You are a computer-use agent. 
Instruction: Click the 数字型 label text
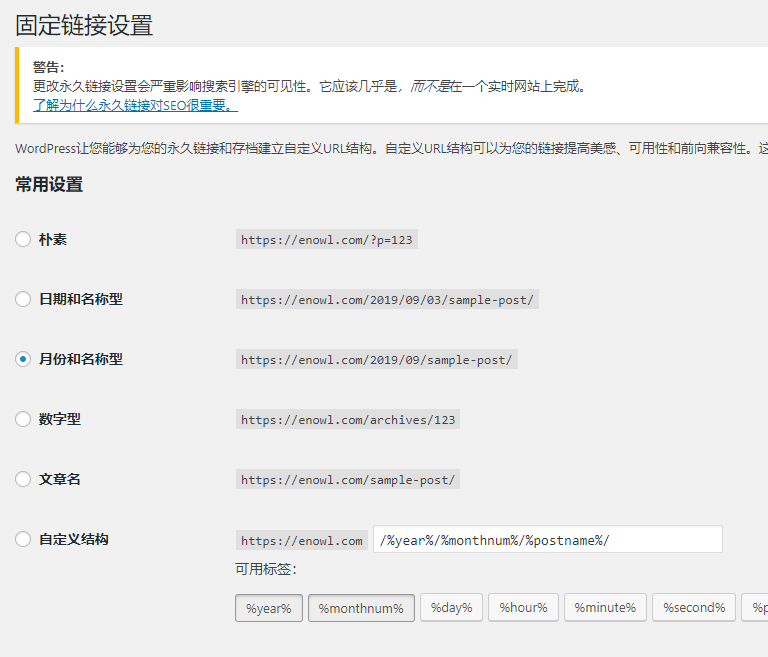60,419
